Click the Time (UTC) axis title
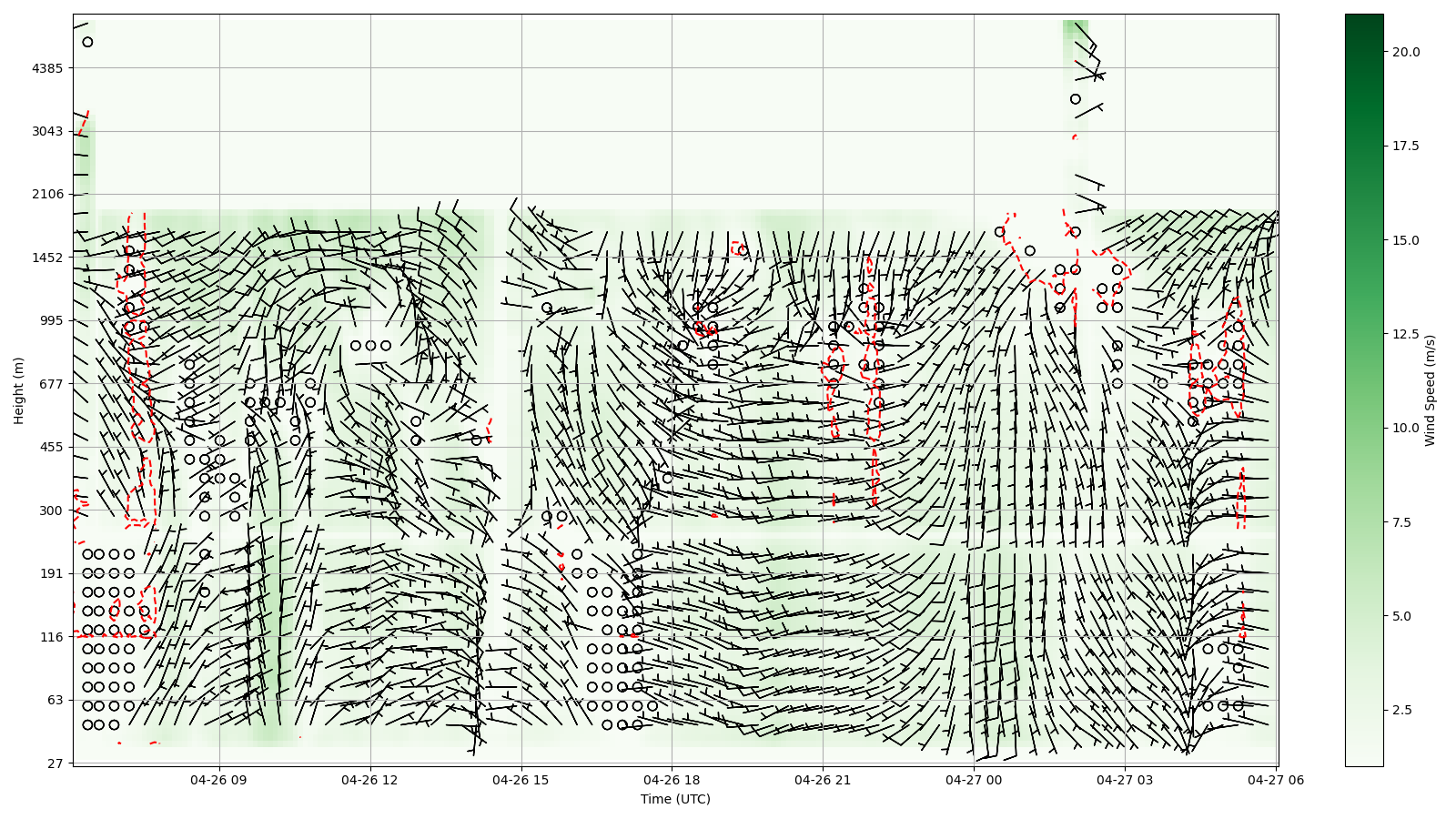Image resolution: width=1456 pixels, height=819 pixels. click(x=675, y=799)
